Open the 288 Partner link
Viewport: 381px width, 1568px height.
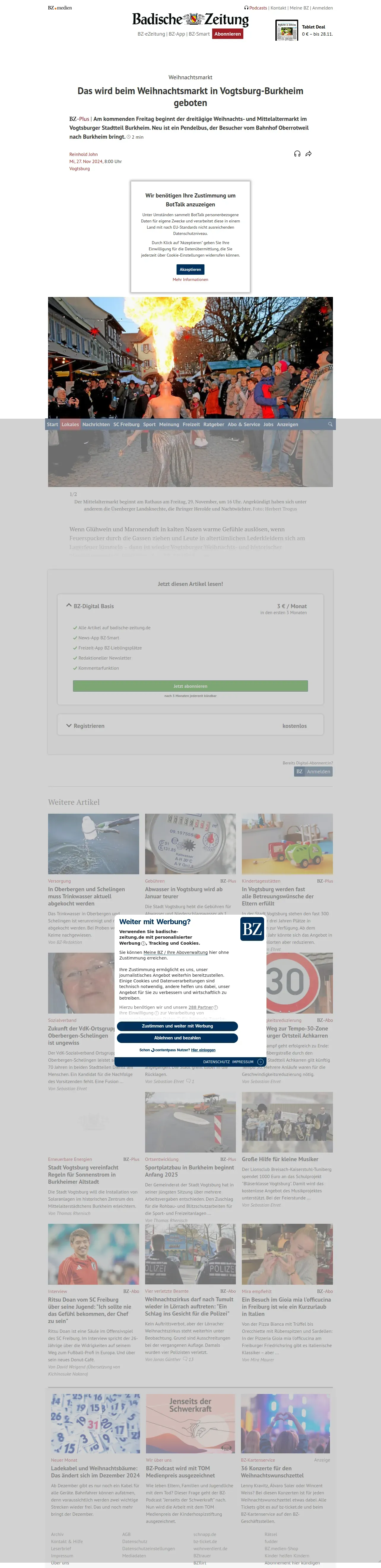tap(201, 1007)
